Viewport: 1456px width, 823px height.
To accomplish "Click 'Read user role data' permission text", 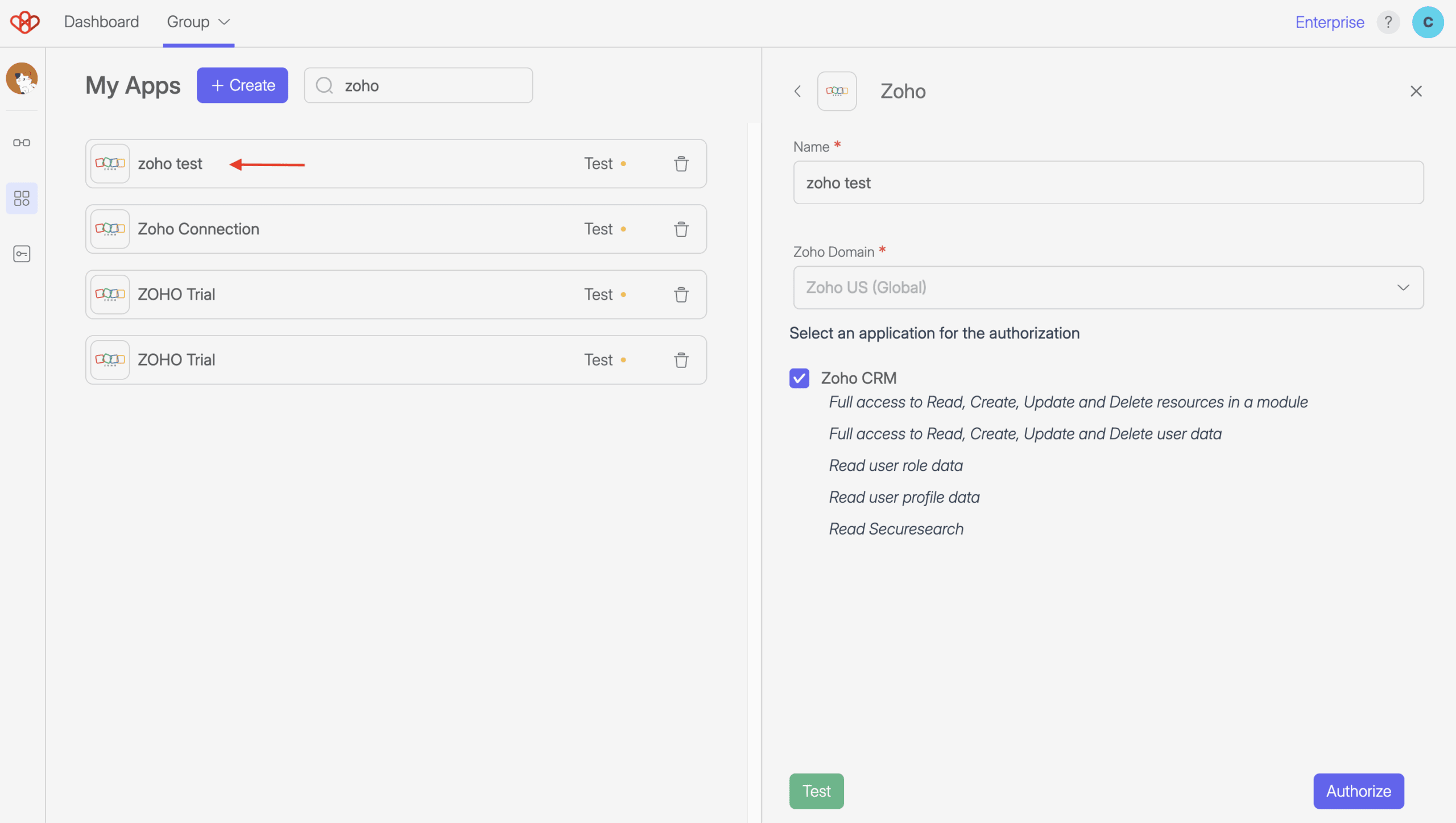I will coord(896,466).
